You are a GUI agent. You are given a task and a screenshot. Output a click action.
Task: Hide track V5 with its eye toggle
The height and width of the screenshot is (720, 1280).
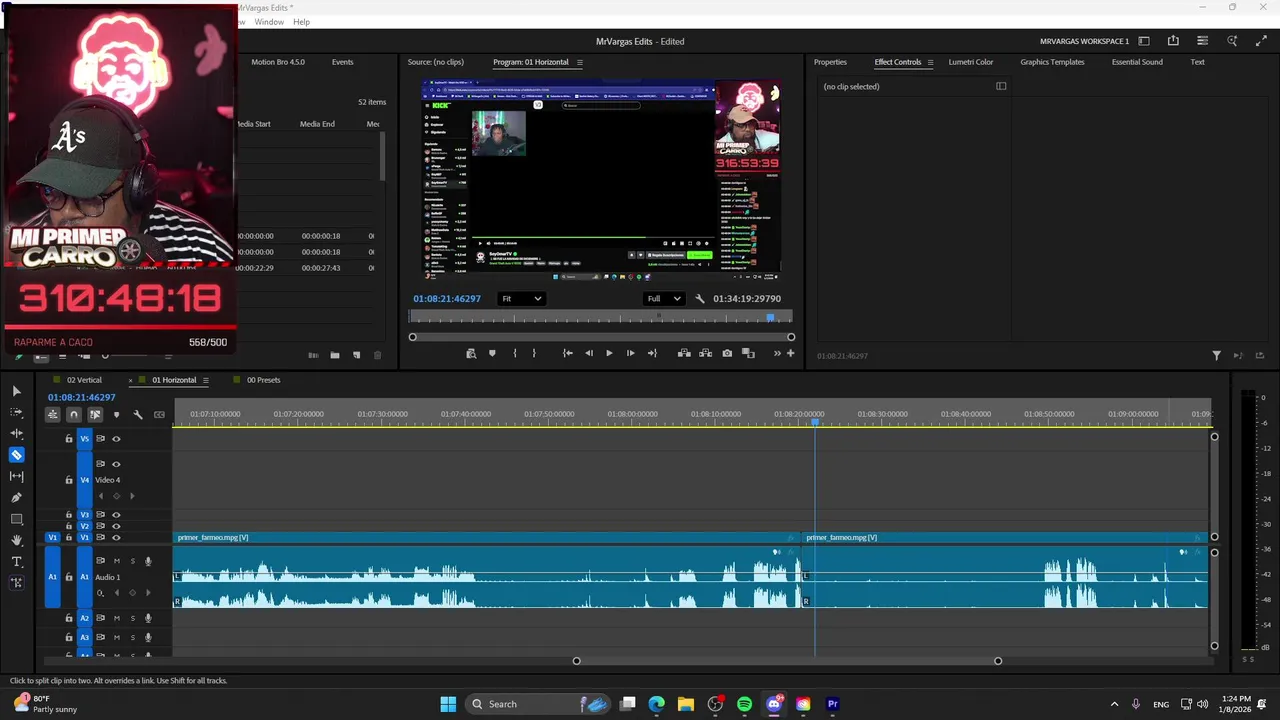coord(116,438)
